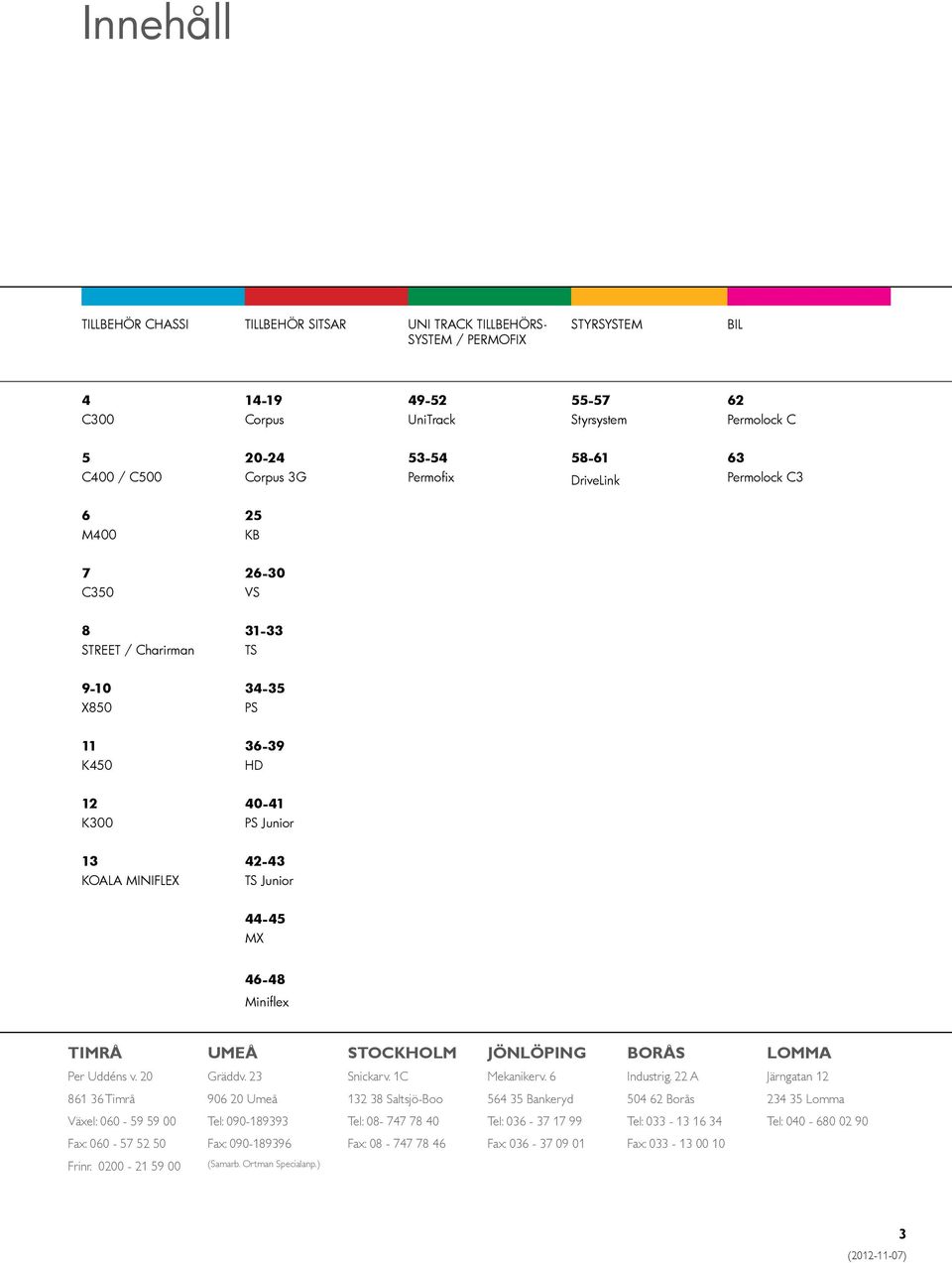952x1263 pixels.
Task: Select the 'Permolock C' entry on page 62
Action: click(762, 420)
